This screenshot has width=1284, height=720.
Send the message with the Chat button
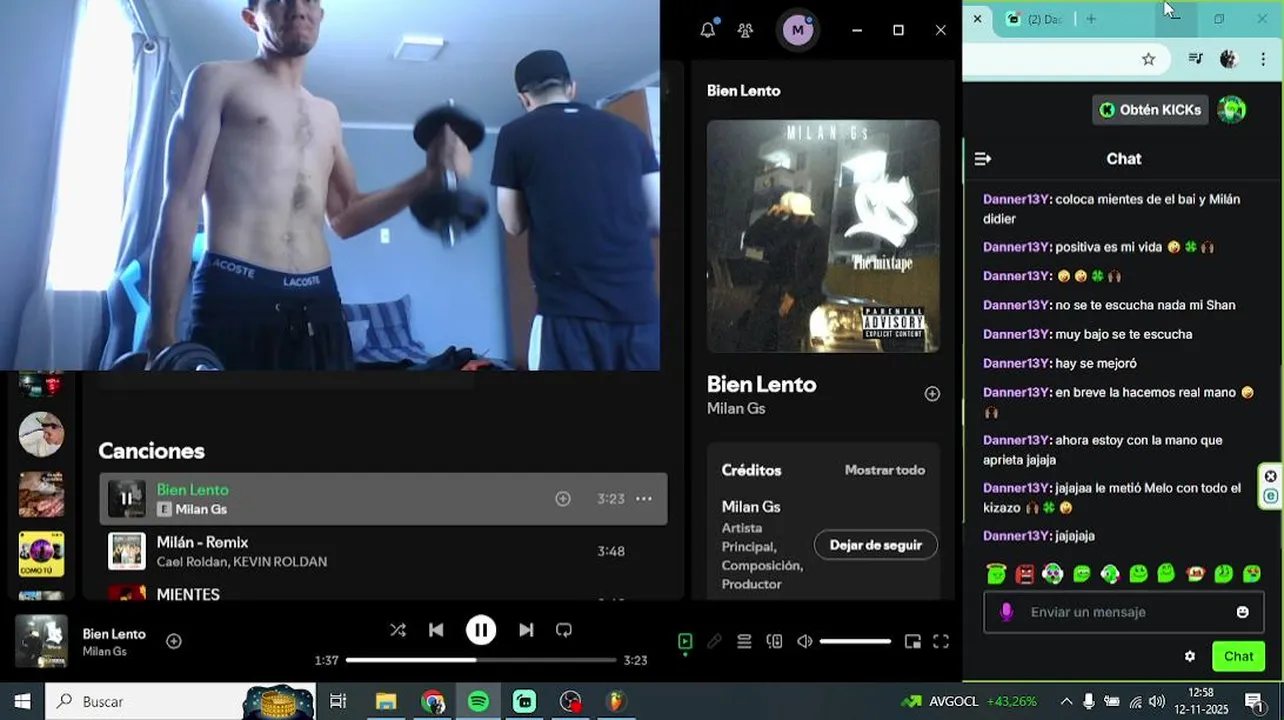click(x=1238, y=657)
